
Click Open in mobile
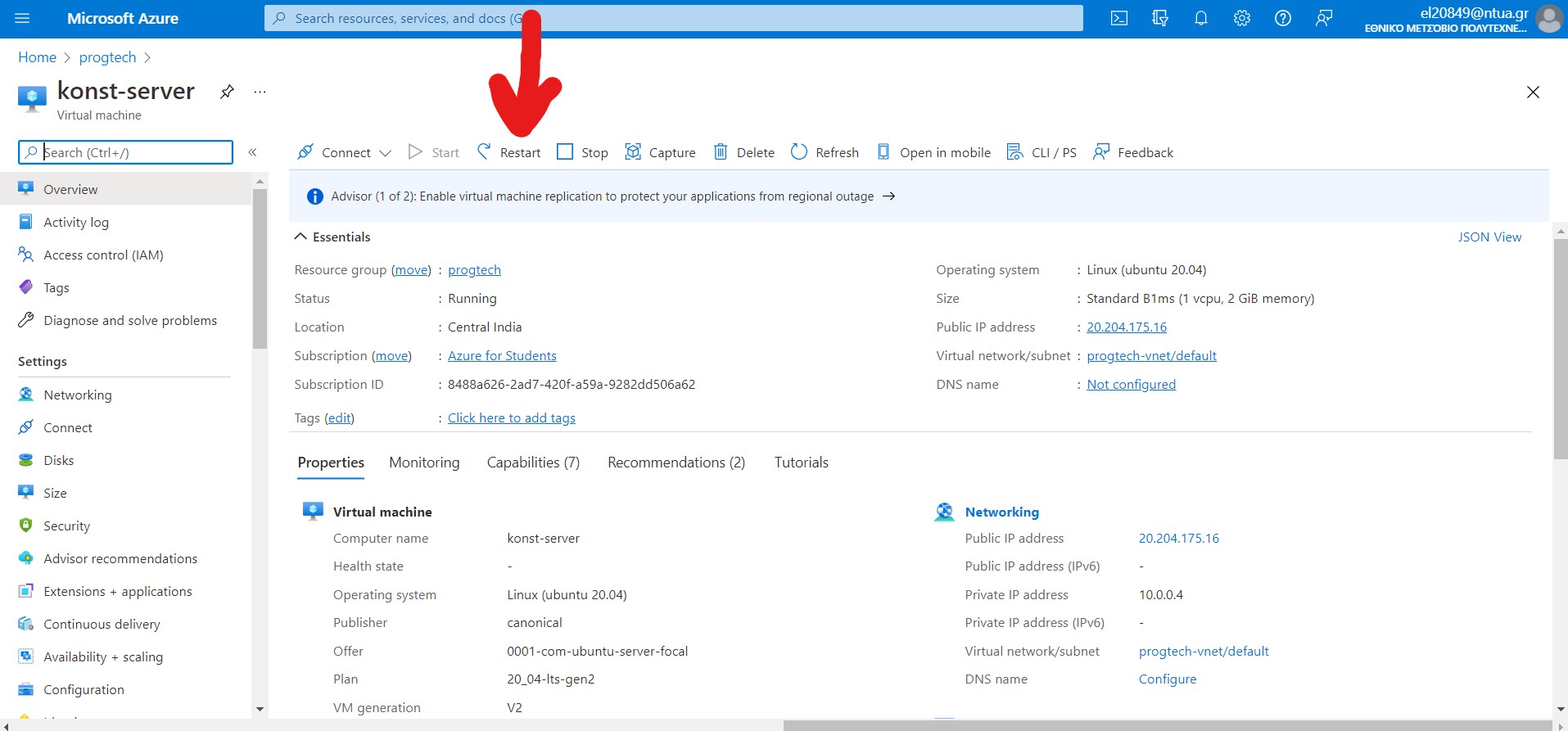pyautogui.click(x=933, y=152)
